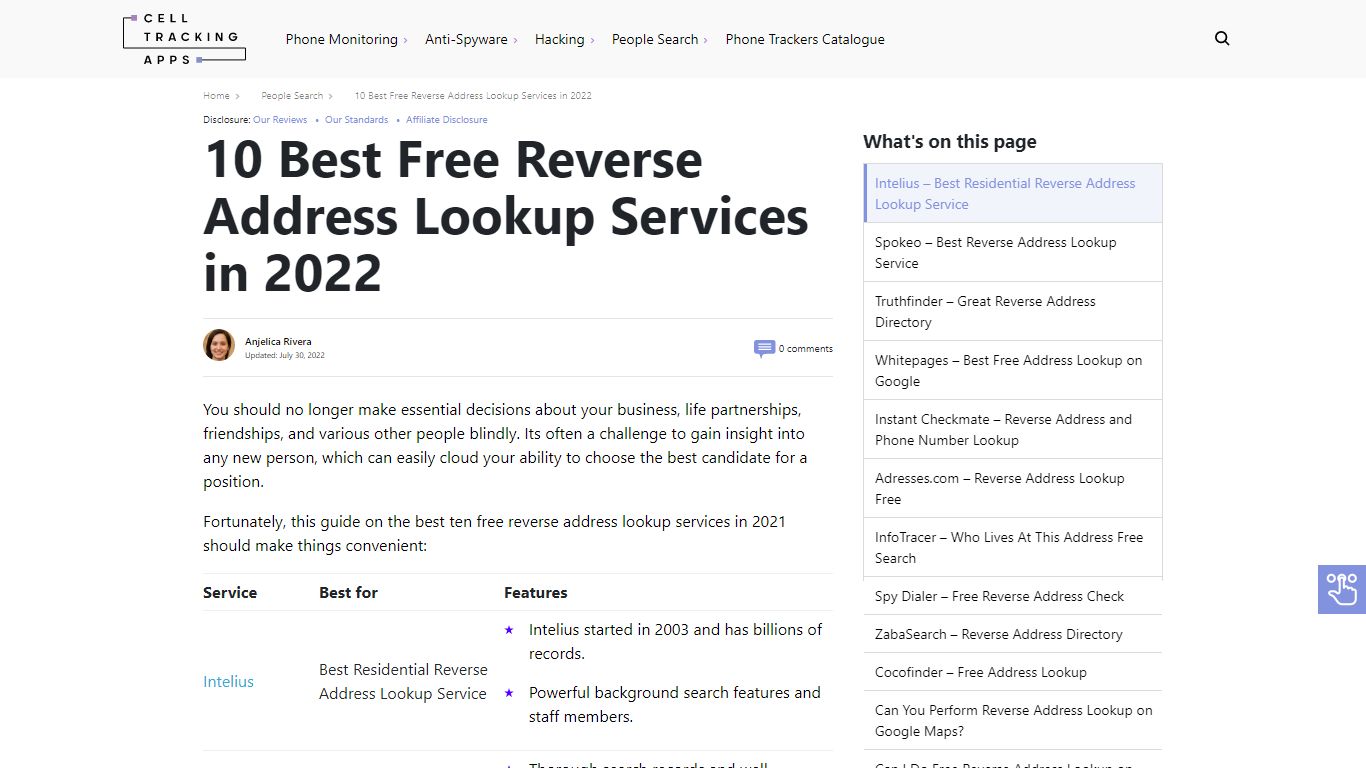Jump to Adresses.com section
The height and width of the screenshot is (768, 1366).
tap(1013, 488)
